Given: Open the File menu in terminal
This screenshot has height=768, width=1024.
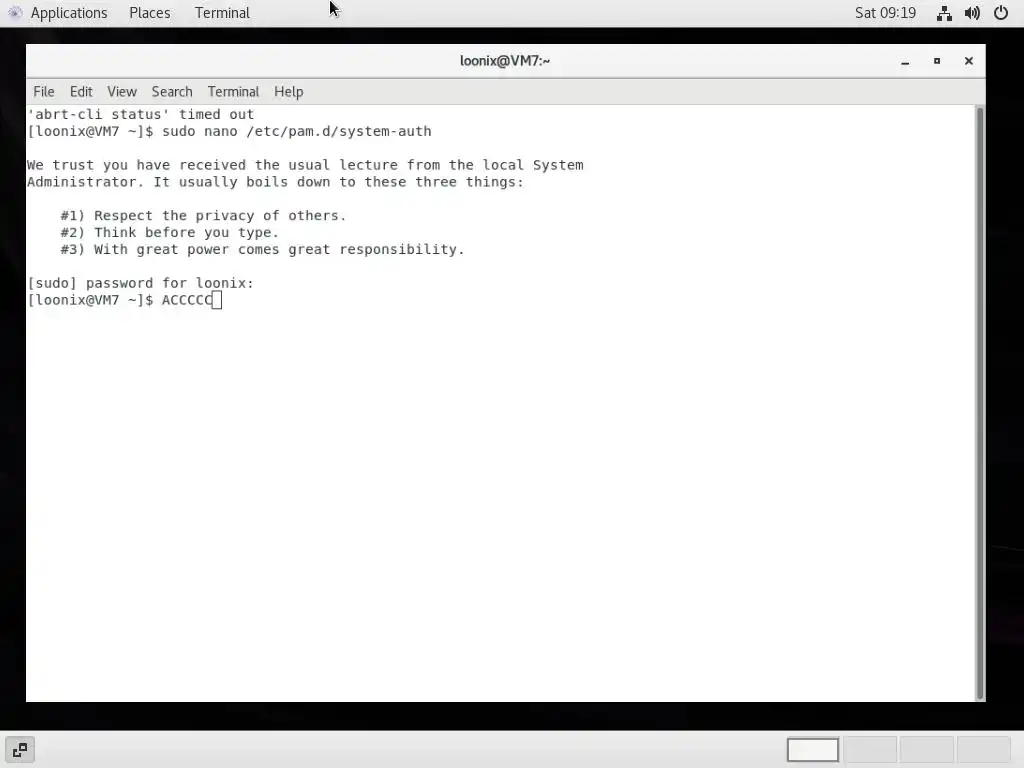Looking at the screenshot, I should pyautogui.click(x=44, y=91).
